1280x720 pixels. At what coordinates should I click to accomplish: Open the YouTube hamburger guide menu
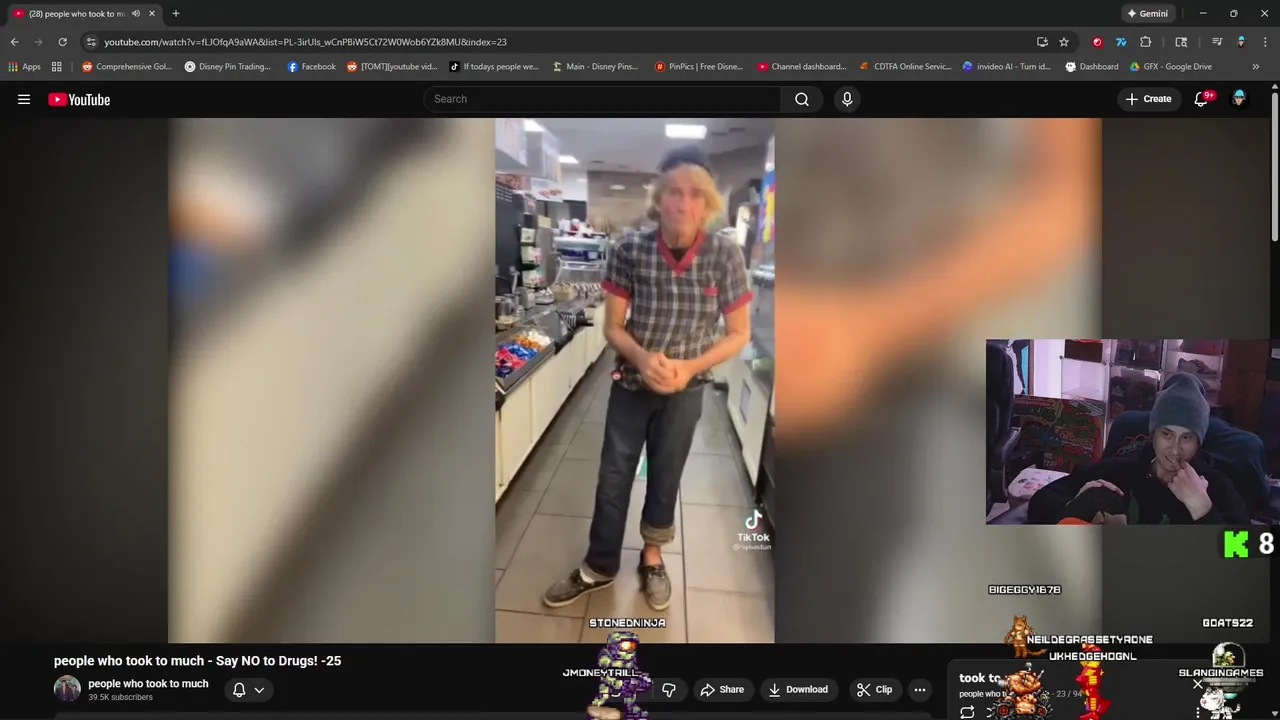[24, 99]
